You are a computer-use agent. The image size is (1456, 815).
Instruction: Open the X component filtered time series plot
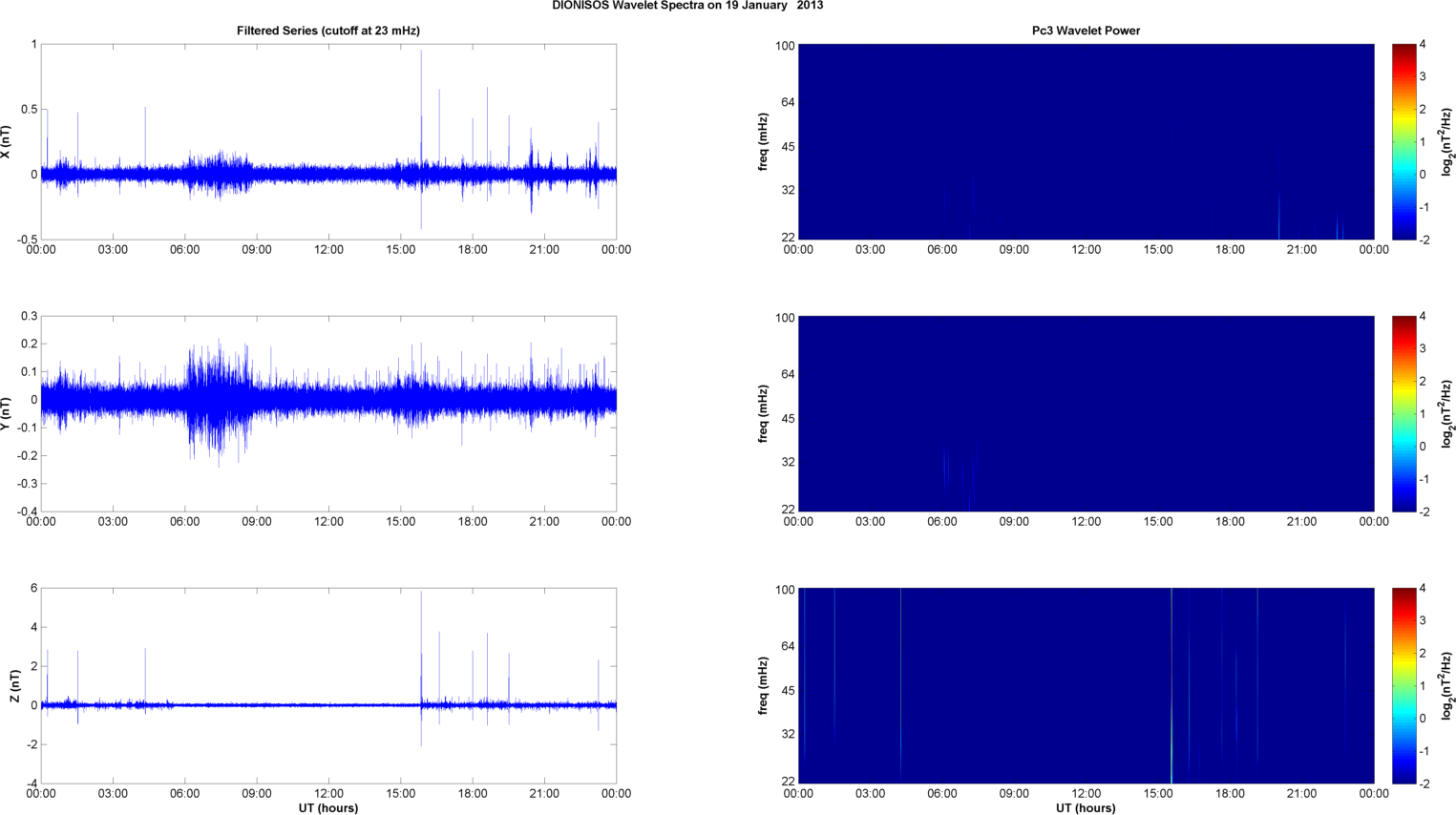point(328,142)
